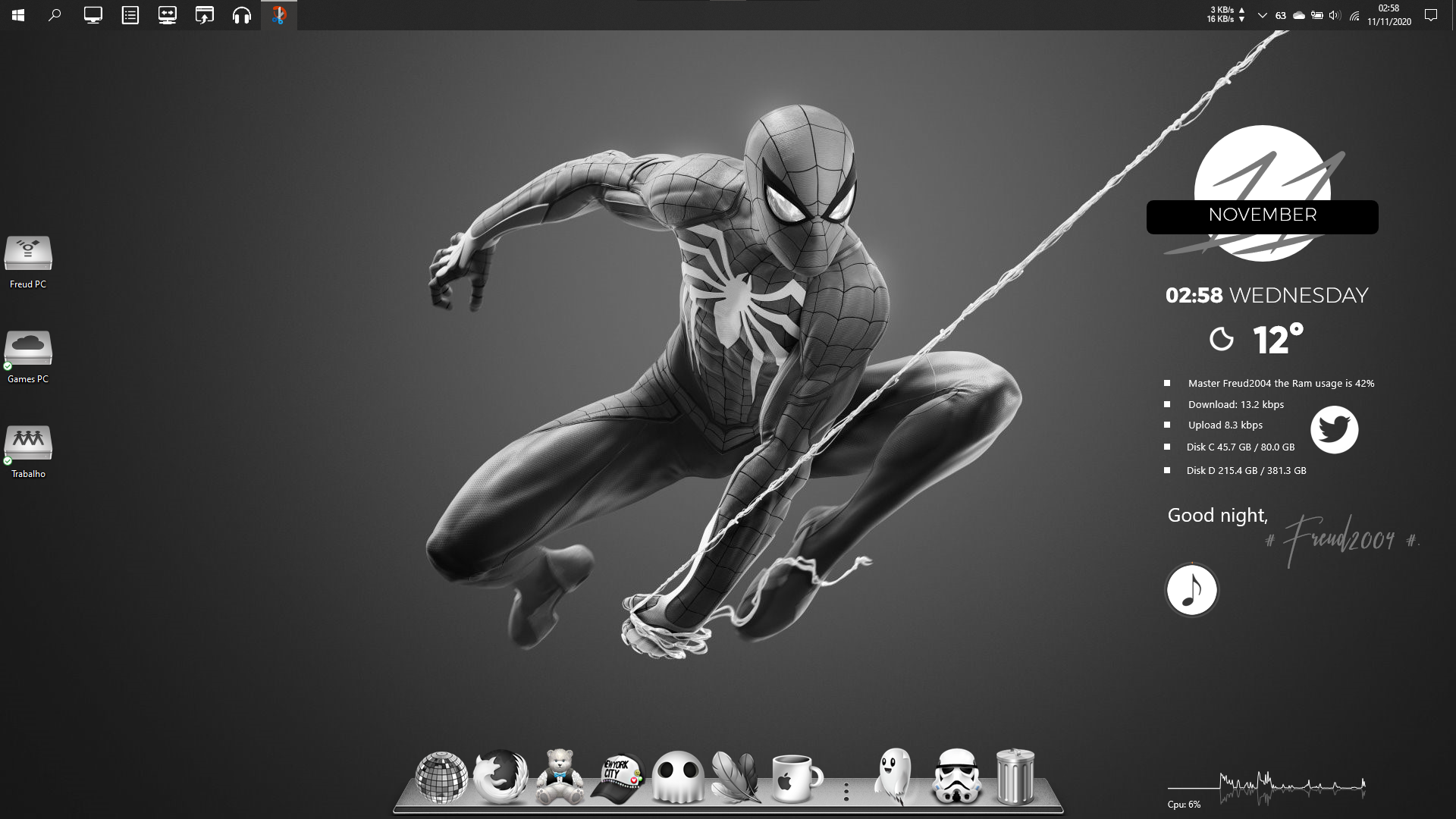Viewport: 1456px width, 819px height.
Task: Click the music note player widget
Action: point(1191,590)
